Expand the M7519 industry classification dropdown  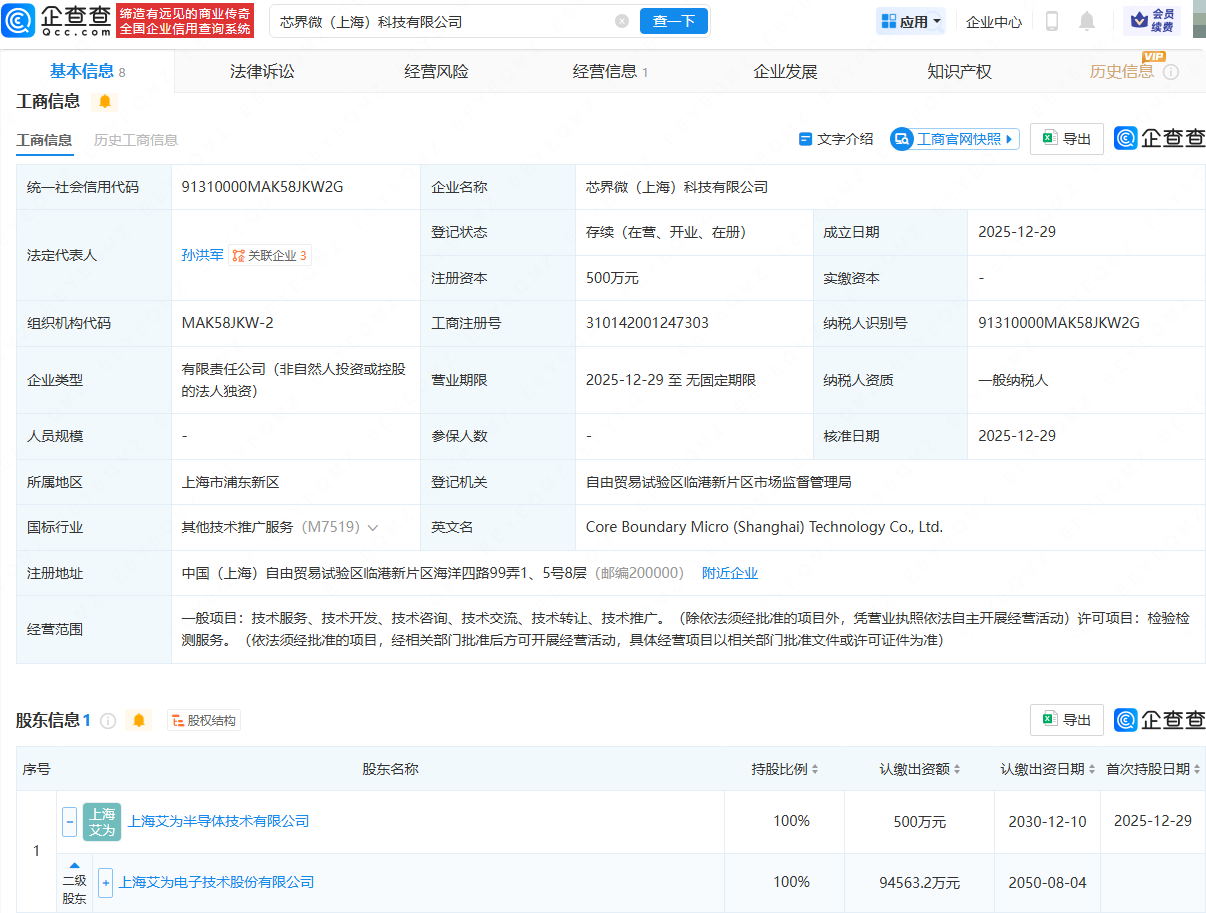373,527
